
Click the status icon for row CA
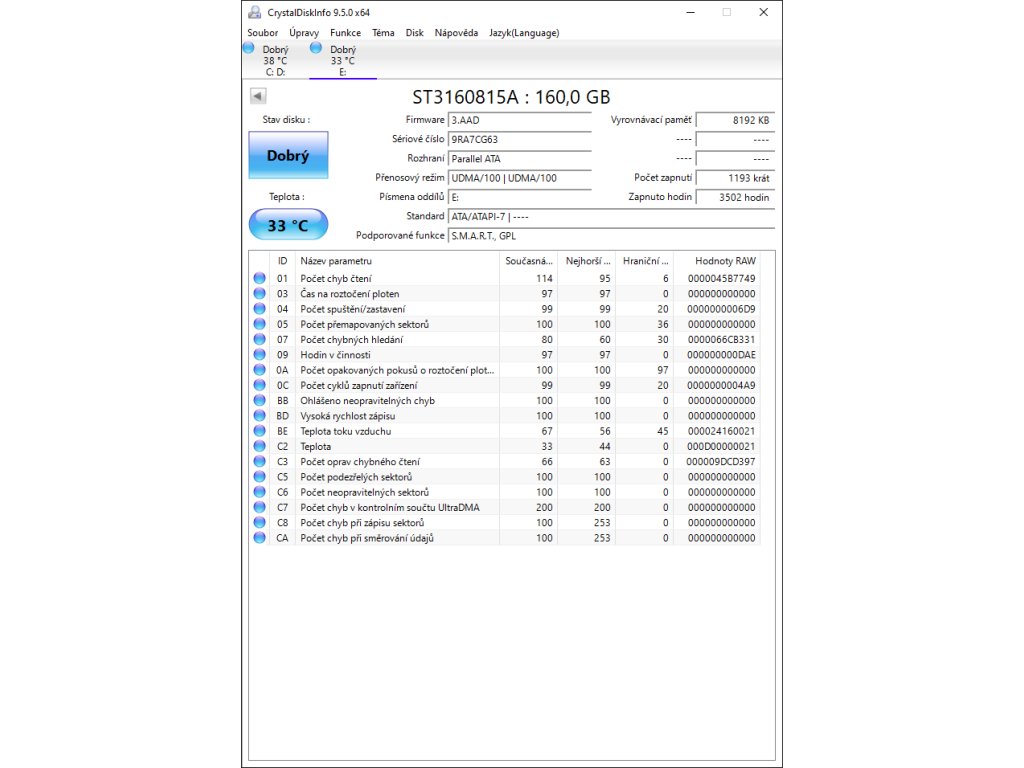(260, 538)
